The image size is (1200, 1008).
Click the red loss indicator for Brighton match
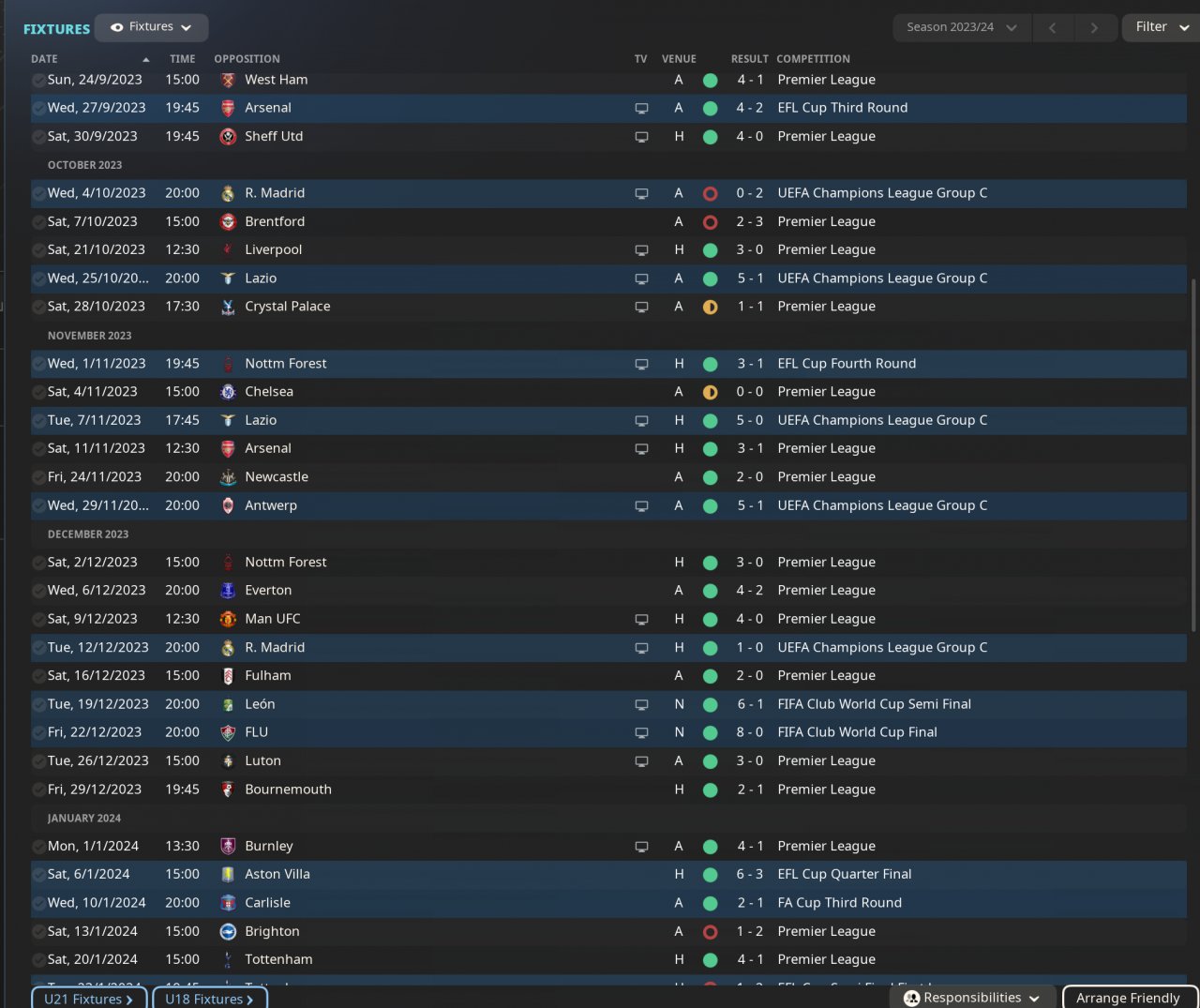[710, 932]
